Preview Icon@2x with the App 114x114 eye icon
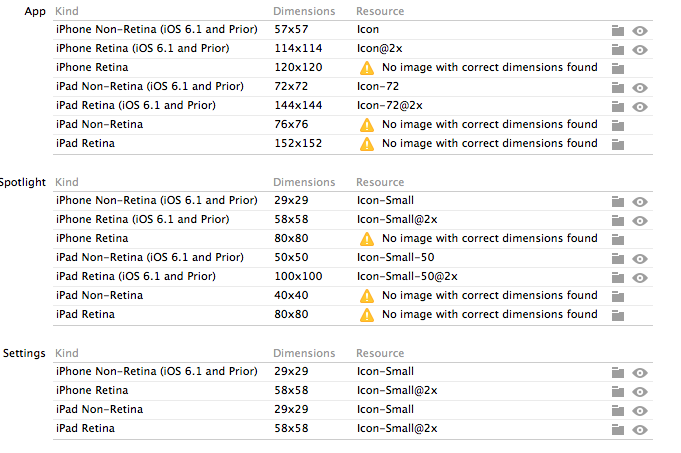The width and height of the screenshot is (681, 453). pos(640,49)
